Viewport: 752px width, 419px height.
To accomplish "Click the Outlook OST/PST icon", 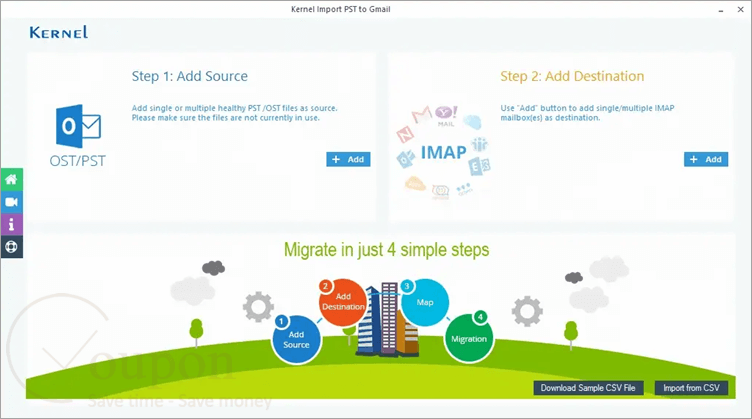I will [78, 126].
